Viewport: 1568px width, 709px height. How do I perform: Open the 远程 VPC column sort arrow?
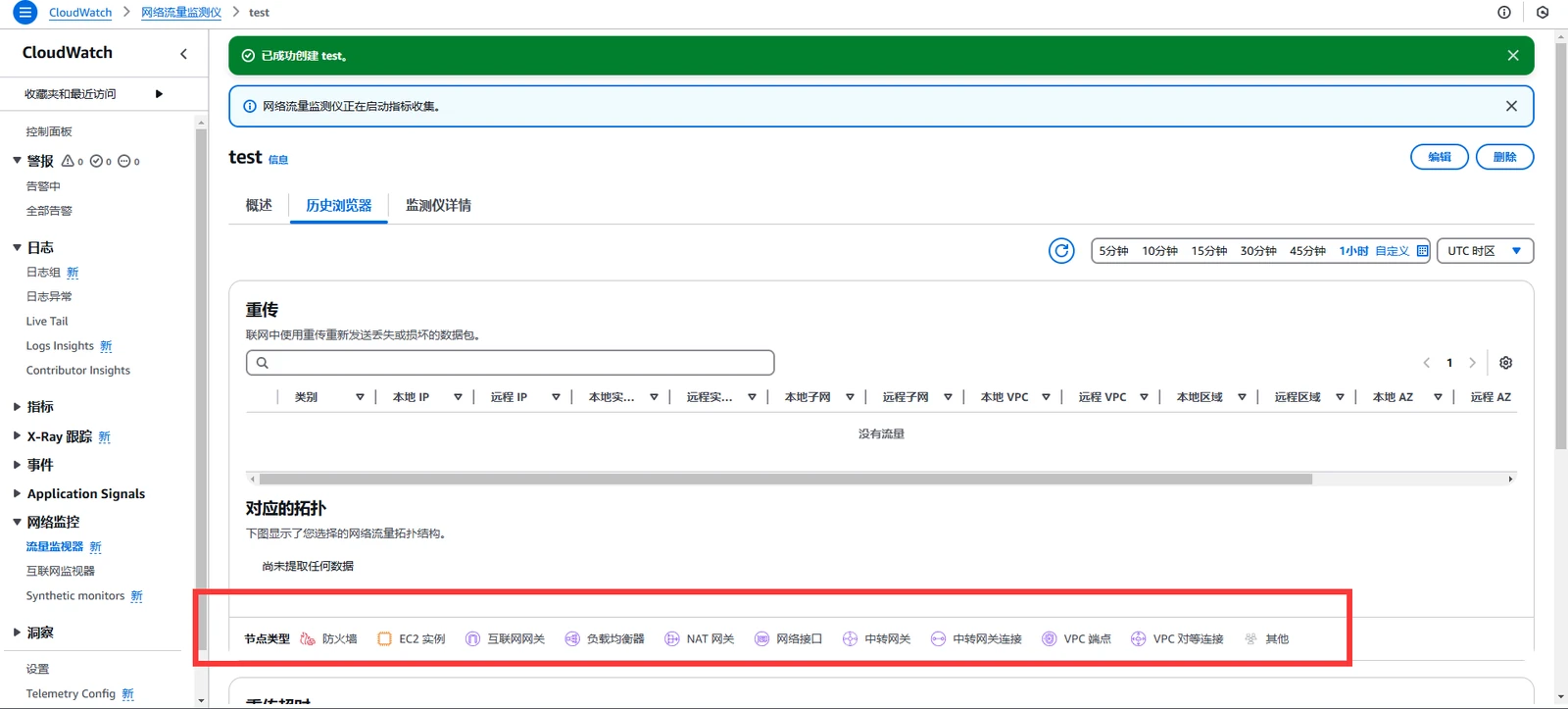click(x=1144, y=397)
